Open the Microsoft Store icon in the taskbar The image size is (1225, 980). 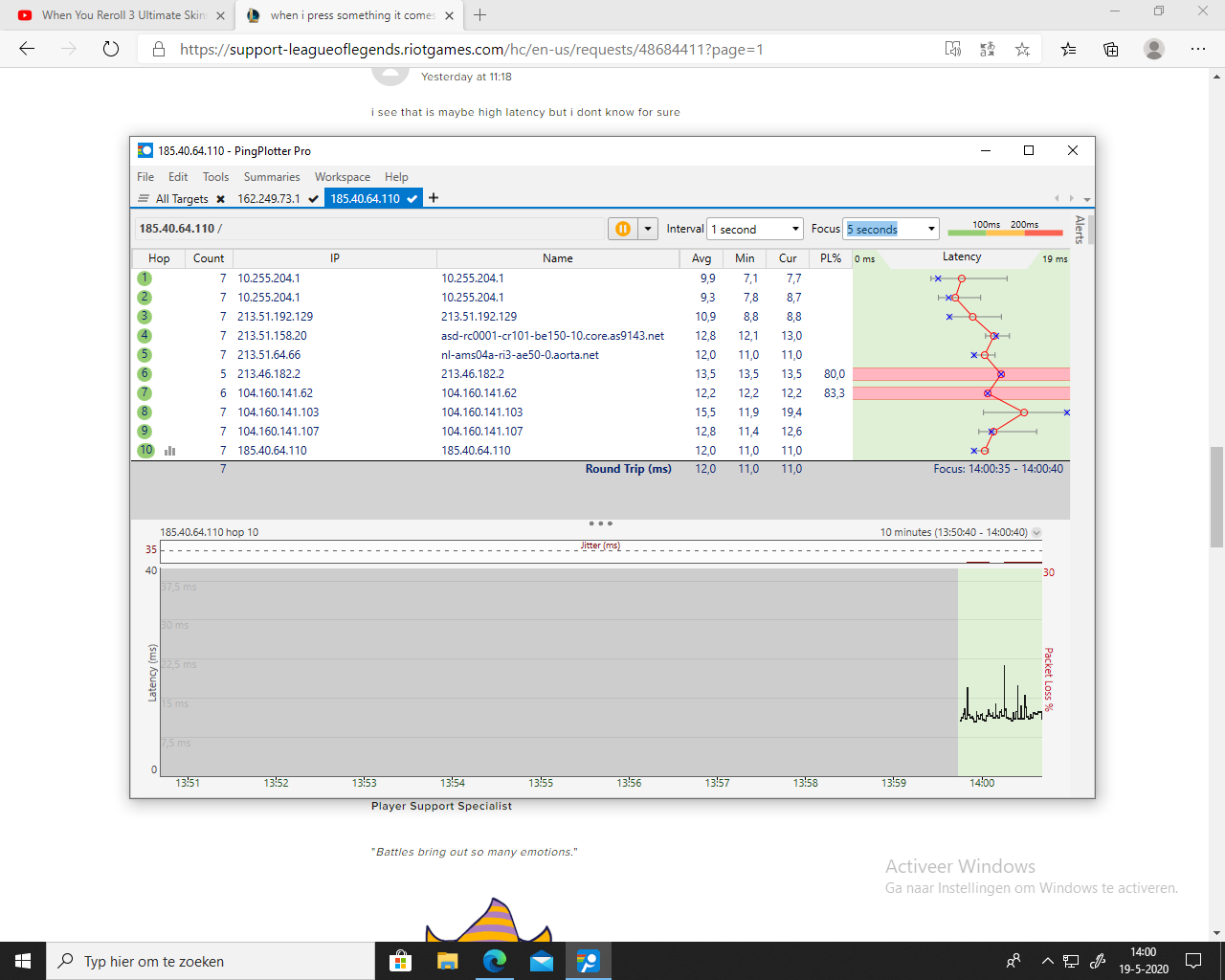(x=401, y=961)
